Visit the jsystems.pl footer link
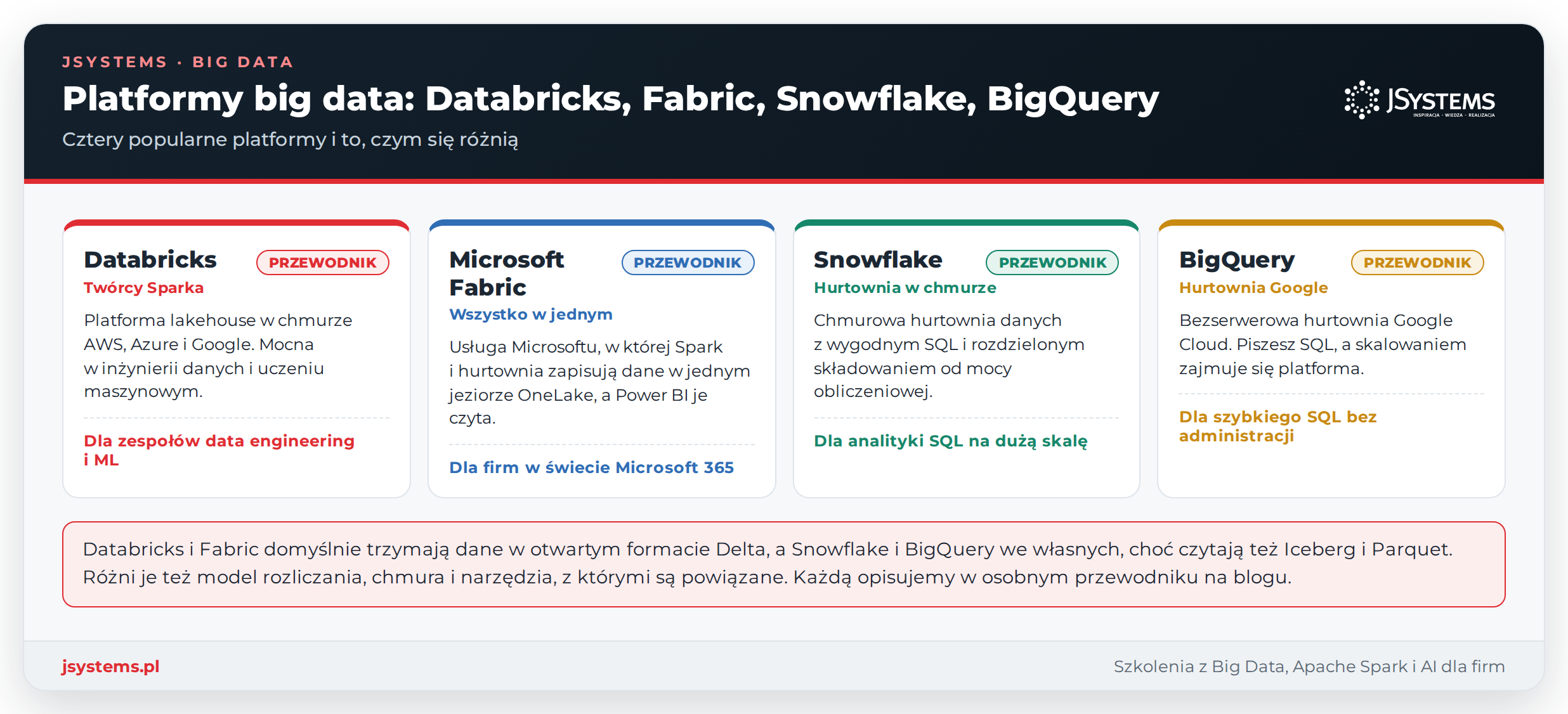The image size is (1568, 714). click(110, 666)
